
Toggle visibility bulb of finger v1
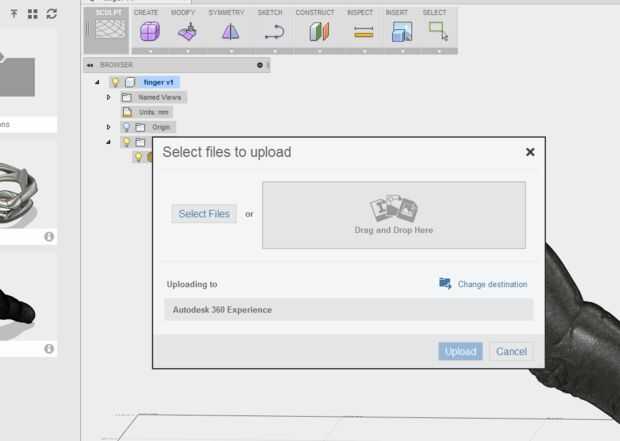click(115, 82)
